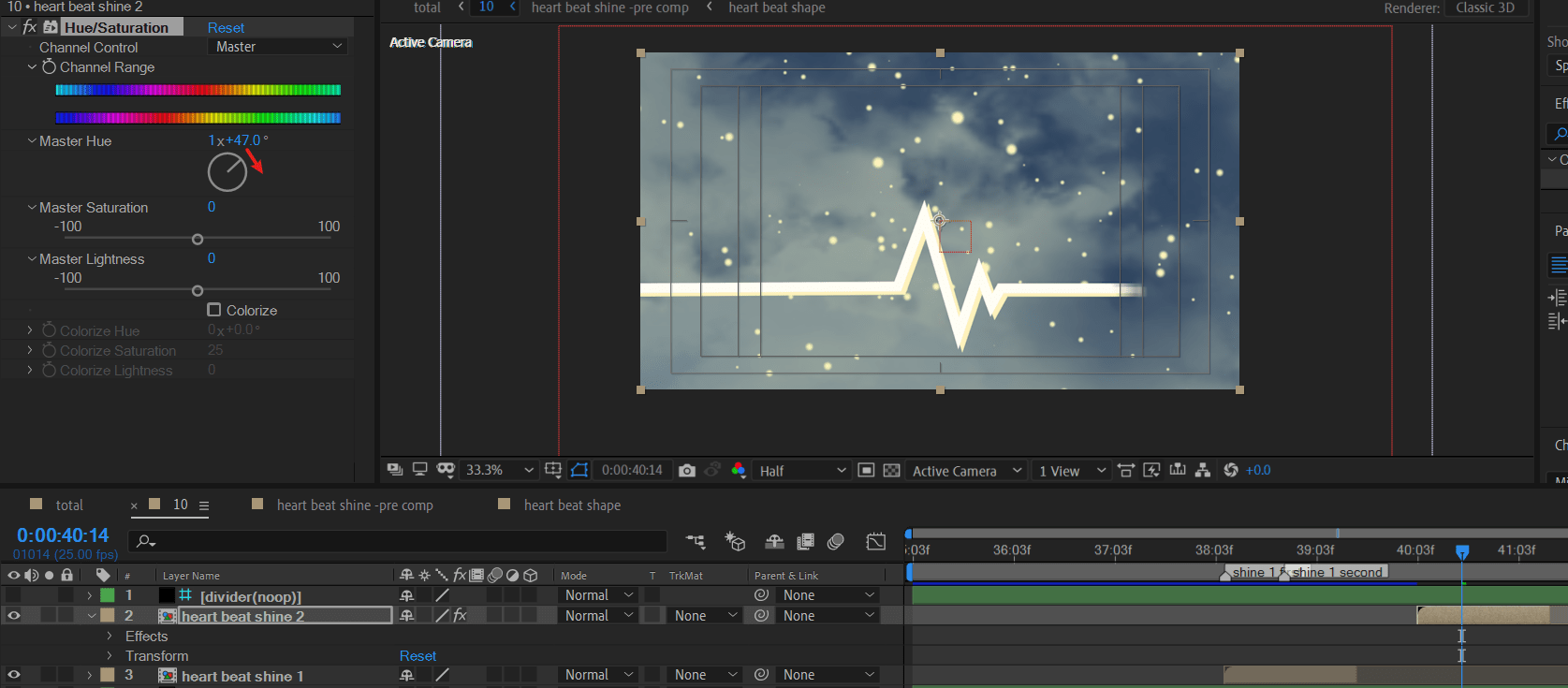Select total in the viewer breadcrumb
The image size is (1568, 688).
click(427, 7)
